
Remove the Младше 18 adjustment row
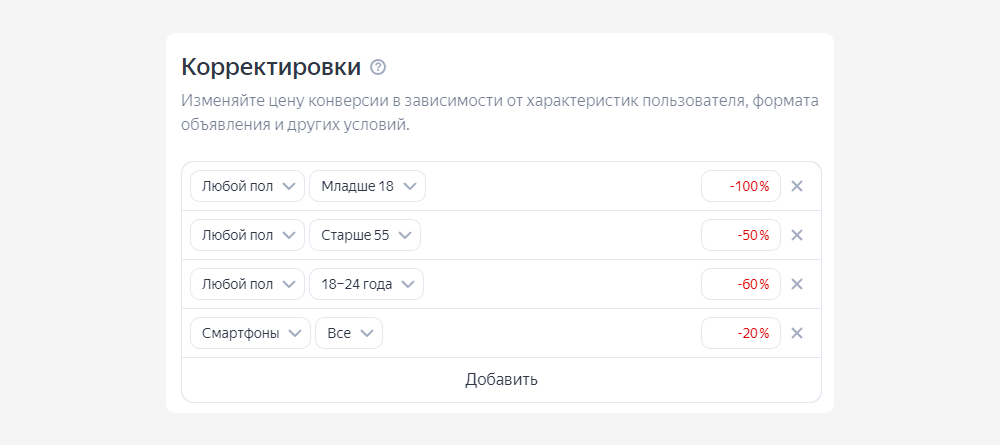click(x=797, y=186)
